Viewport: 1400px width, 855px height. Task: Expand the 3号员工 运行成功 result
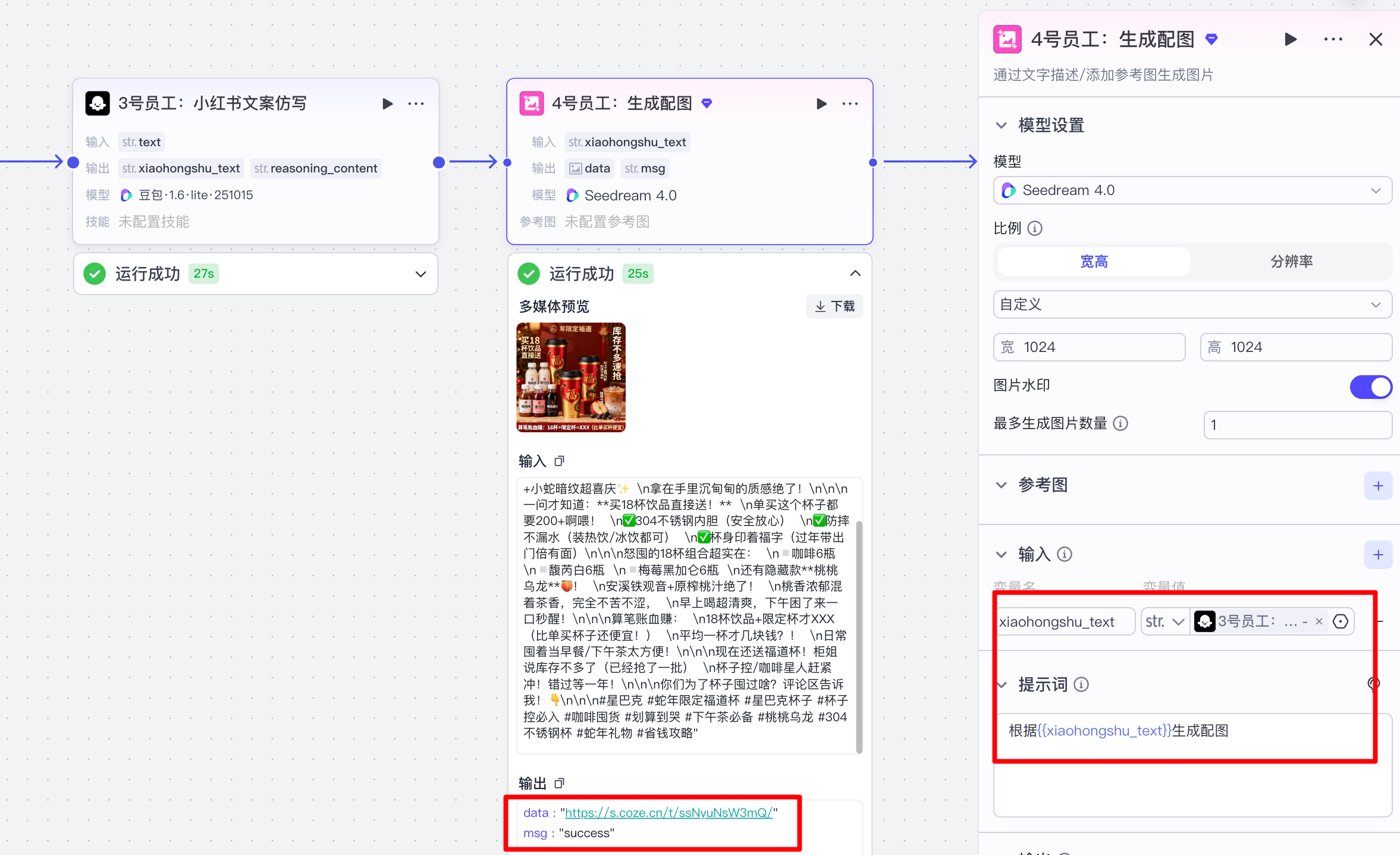click(x=420, y=274)
